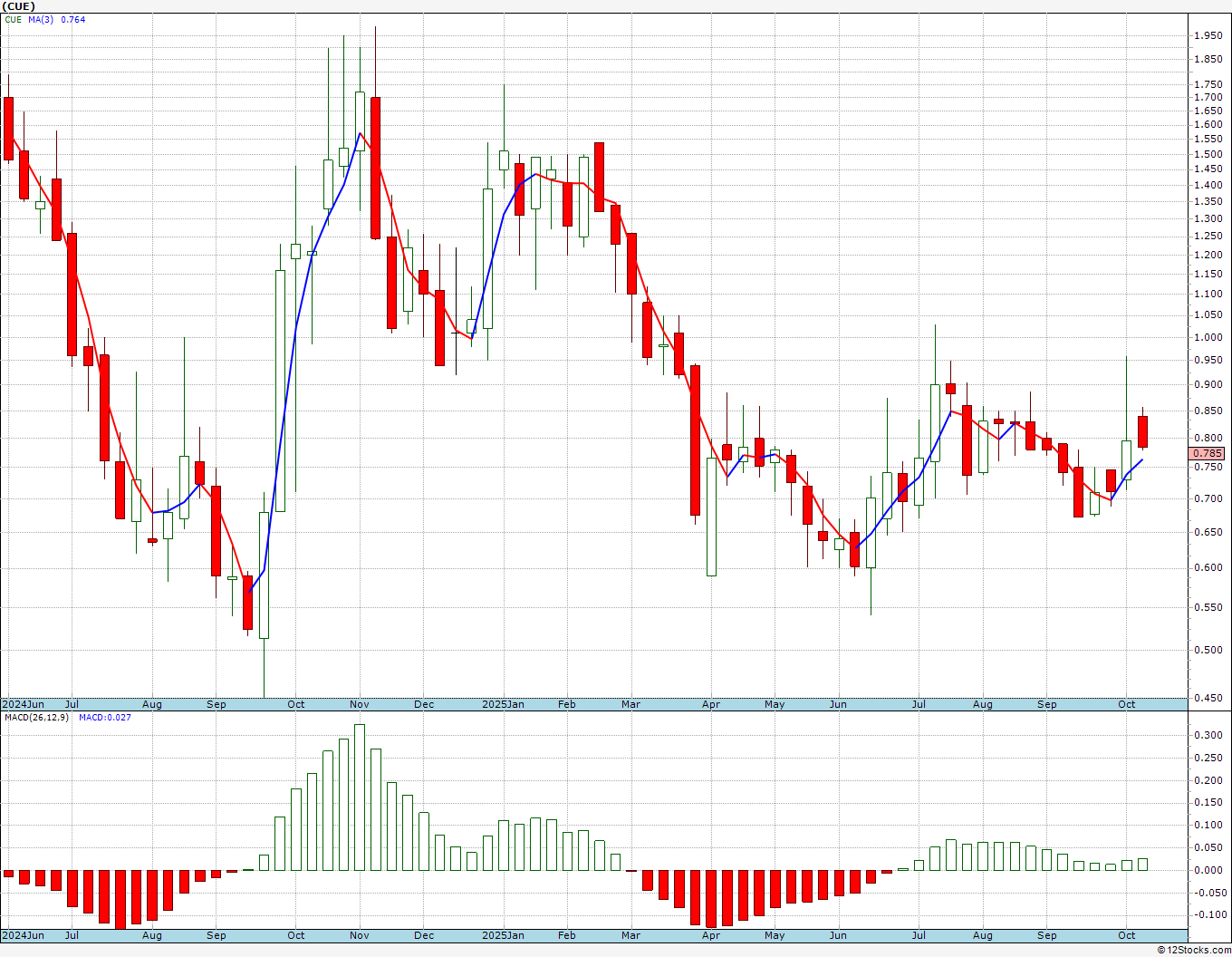Screen dimensions: 1232x957
Task: Click Sep 2025 on the MACD panel time axis
Action: pos(1047,935)
